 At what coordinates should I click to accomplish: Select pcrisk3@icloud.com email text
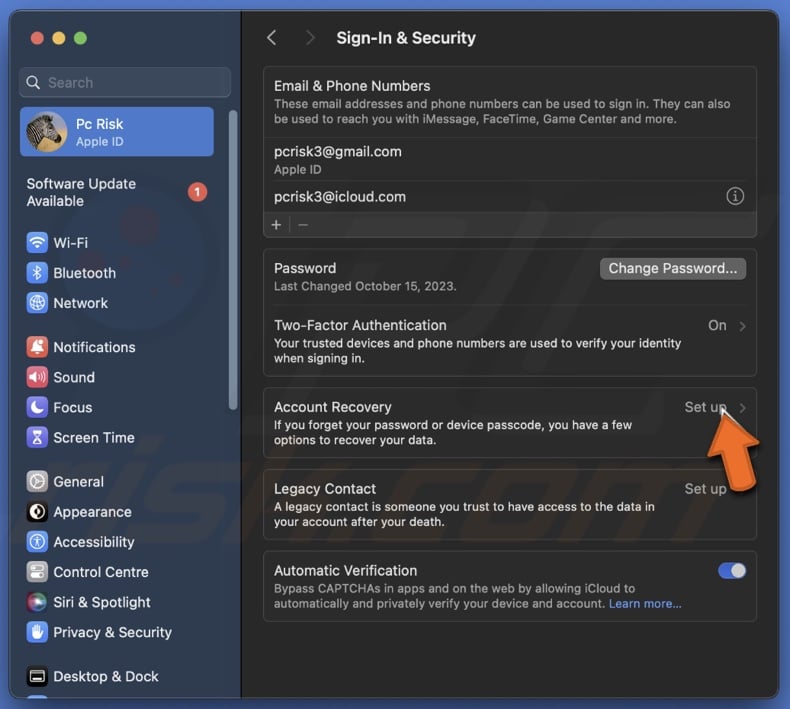(340, 197)
